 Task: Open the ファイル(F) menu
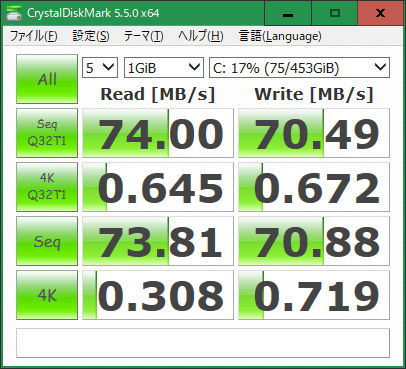point(34,36)
